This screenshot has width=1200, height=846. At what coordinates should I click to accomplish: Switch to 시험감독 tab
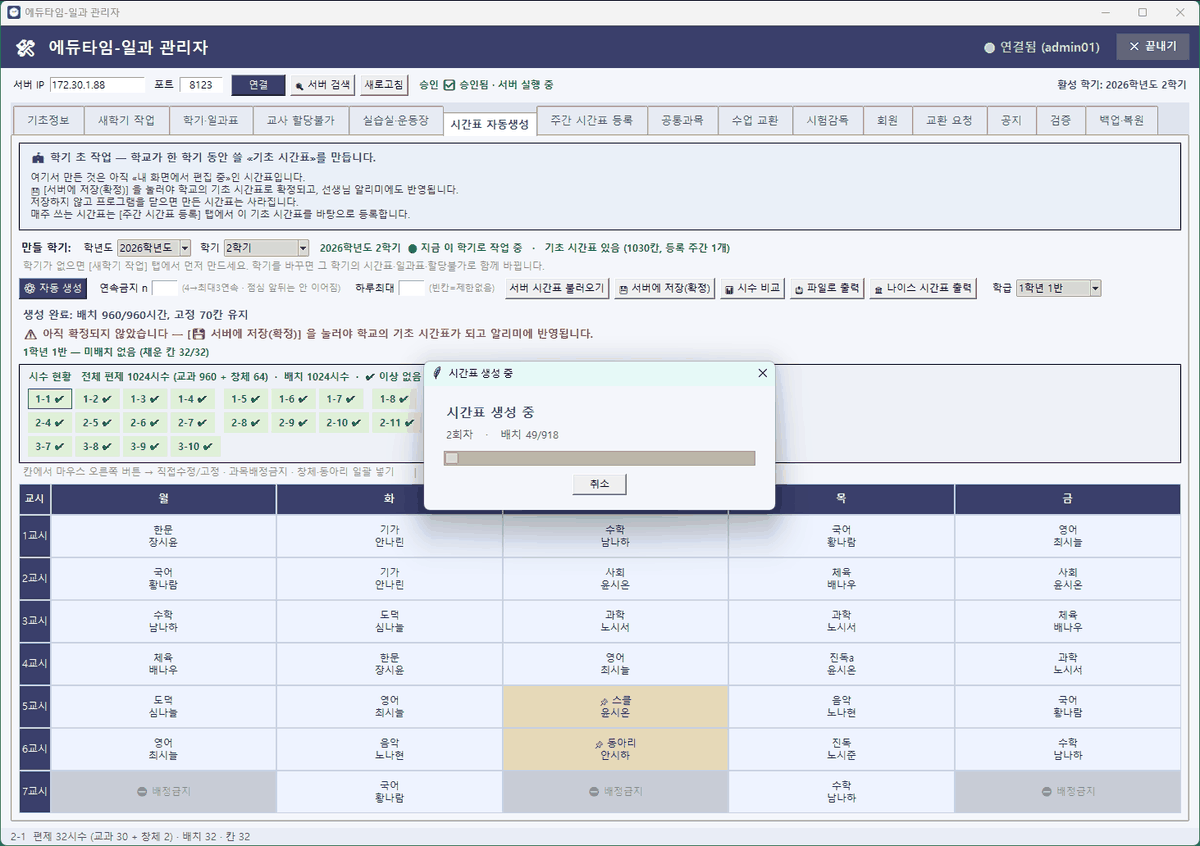pos(828,120)
